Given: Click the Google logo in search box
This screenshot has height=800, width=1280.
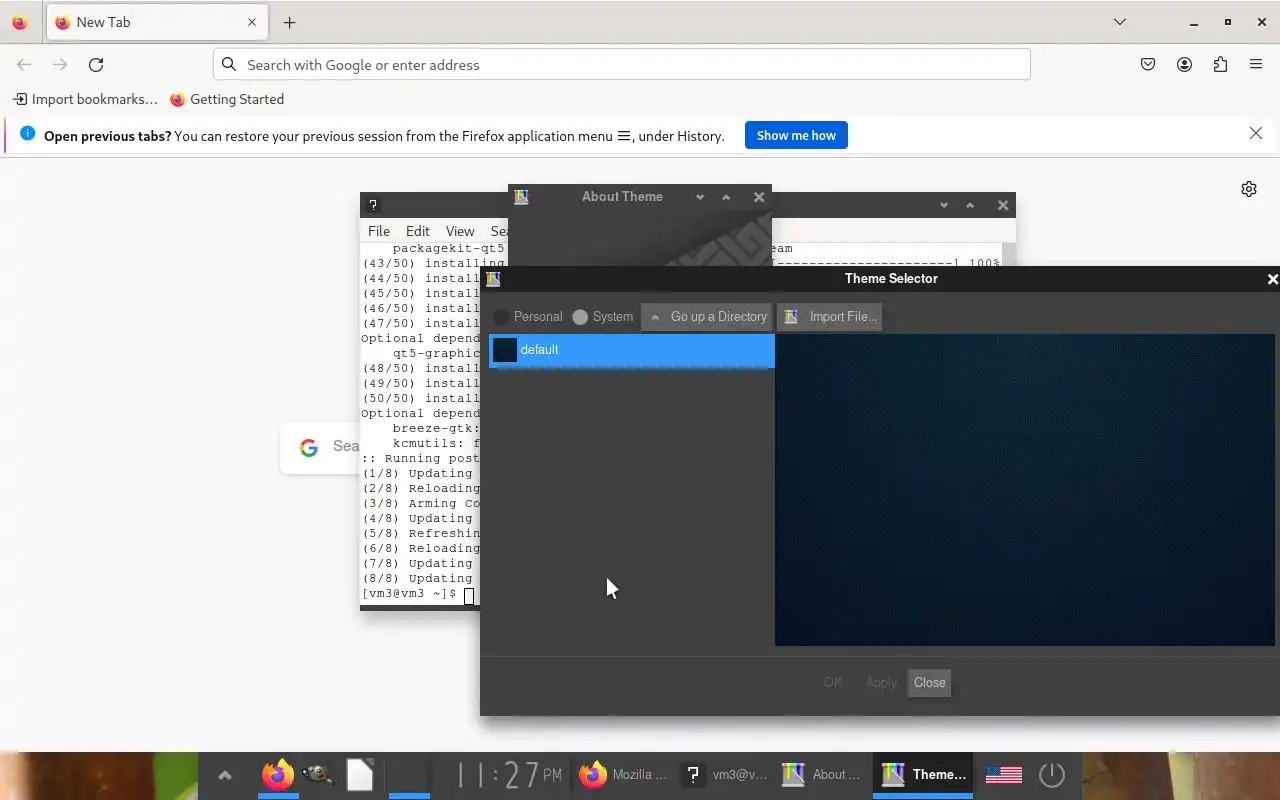Looking at the screenshot, I should pos(309,447).
